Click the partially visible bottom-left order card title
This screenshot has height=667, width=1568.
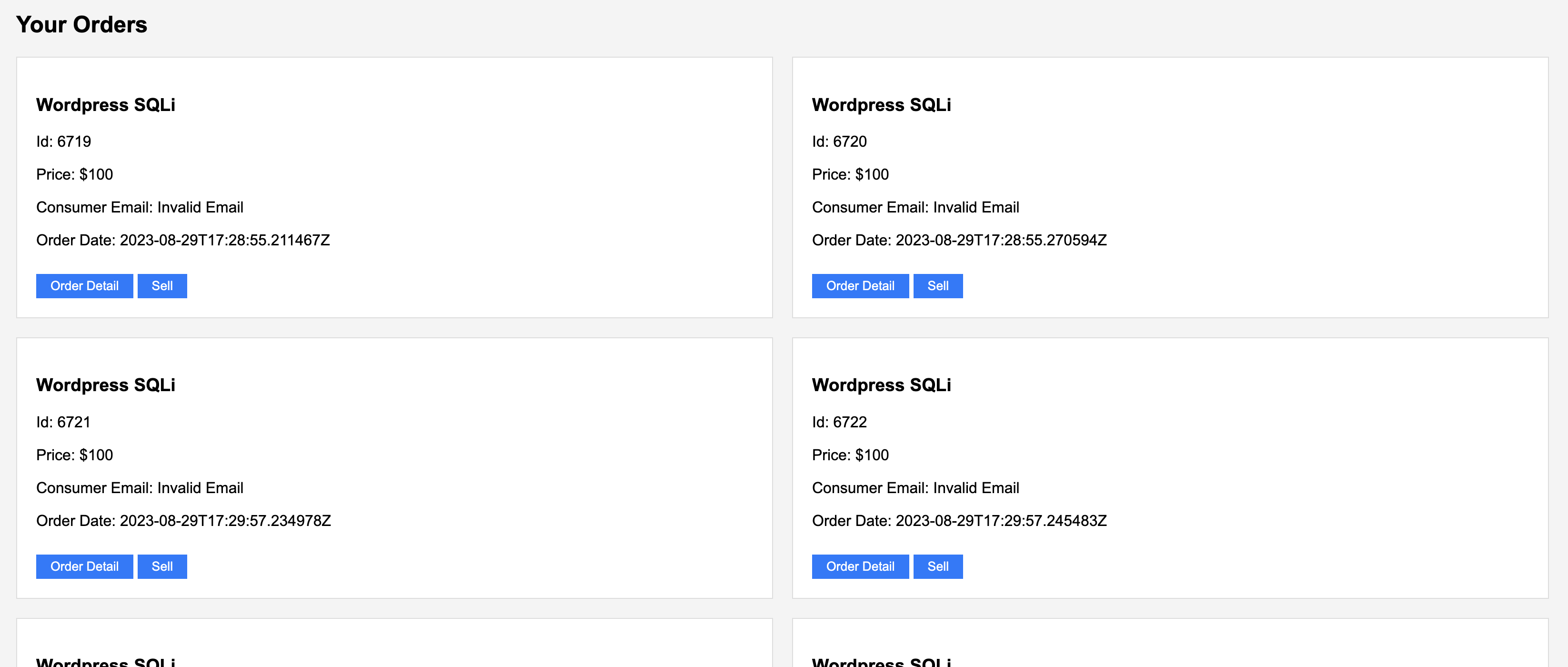(105, 662)
